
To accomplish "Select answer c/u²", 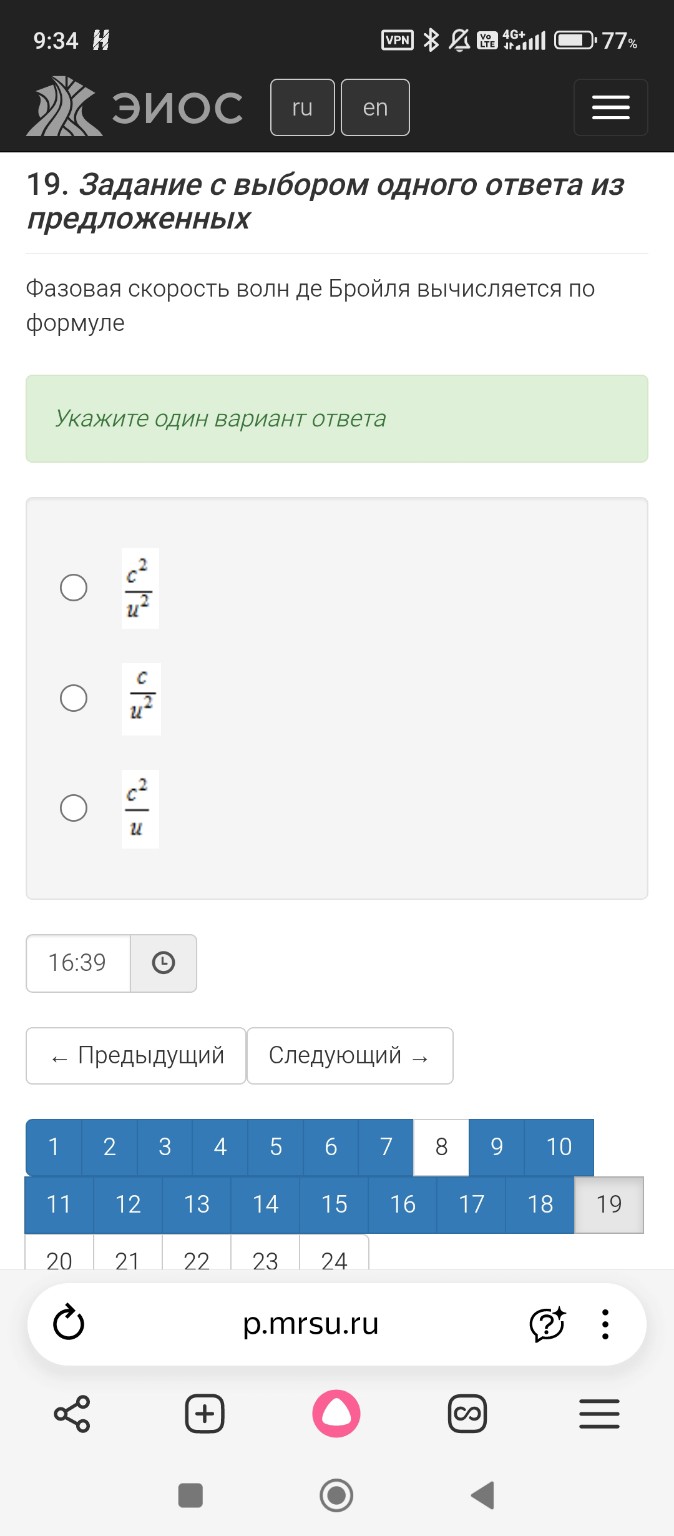I will (73, 698).
